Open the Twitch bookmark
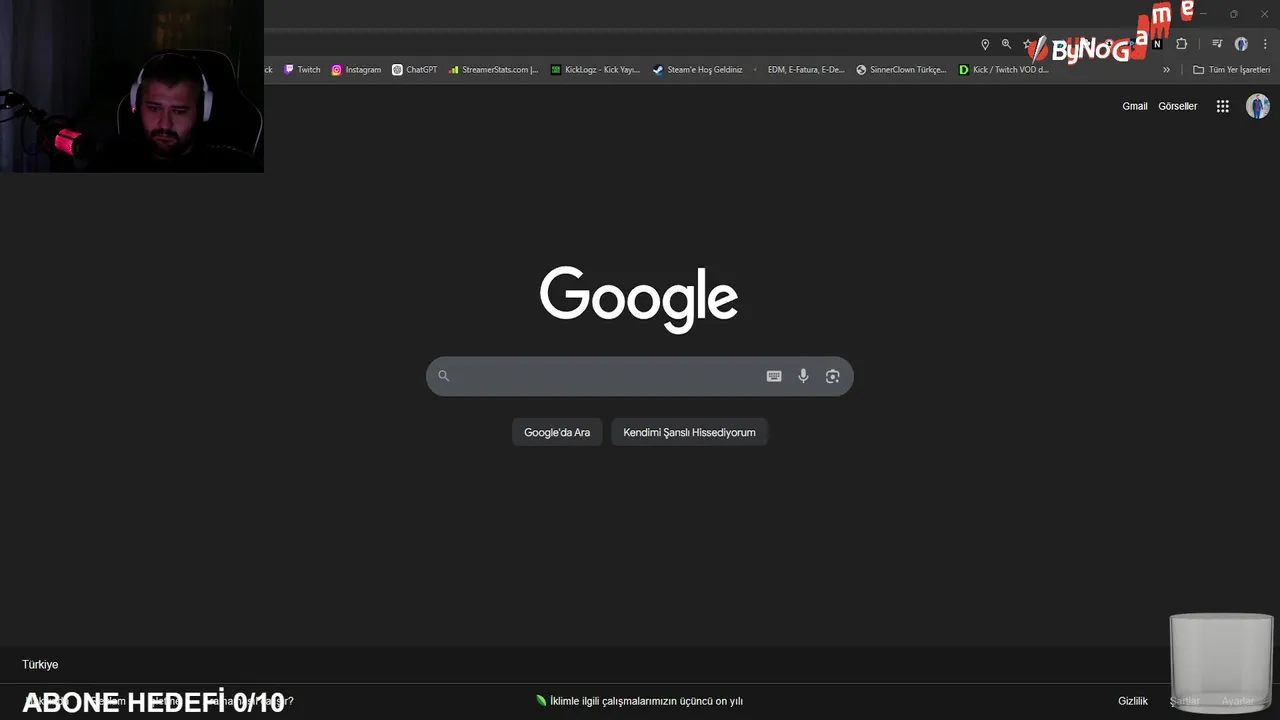Screen dimensions: 1280x720 point(302,70)
